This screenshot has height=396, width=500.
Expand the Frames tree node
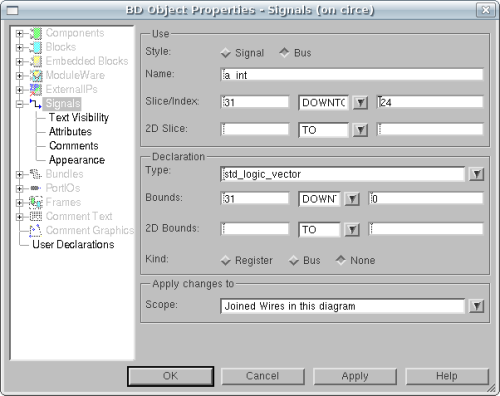20,202
